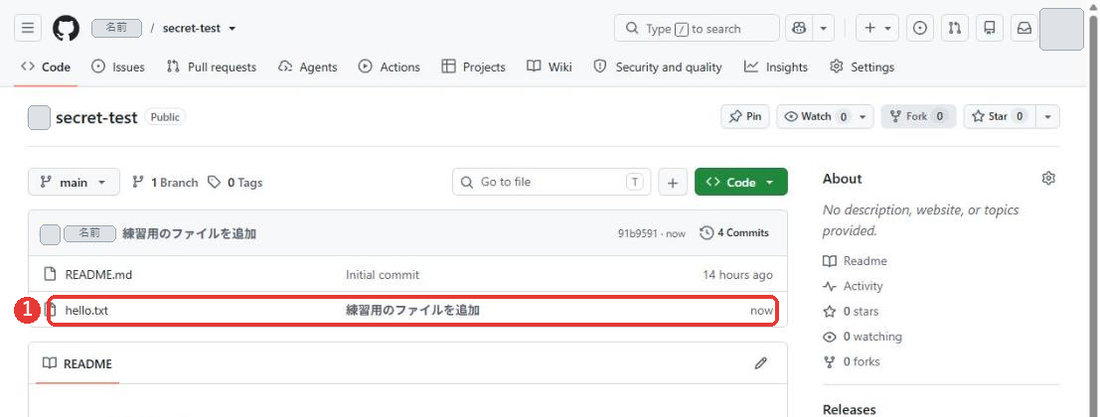This screenshot has height=417, width=1100.
Task: Open the Pull requests tab
Action: click(x=211, y=67)
